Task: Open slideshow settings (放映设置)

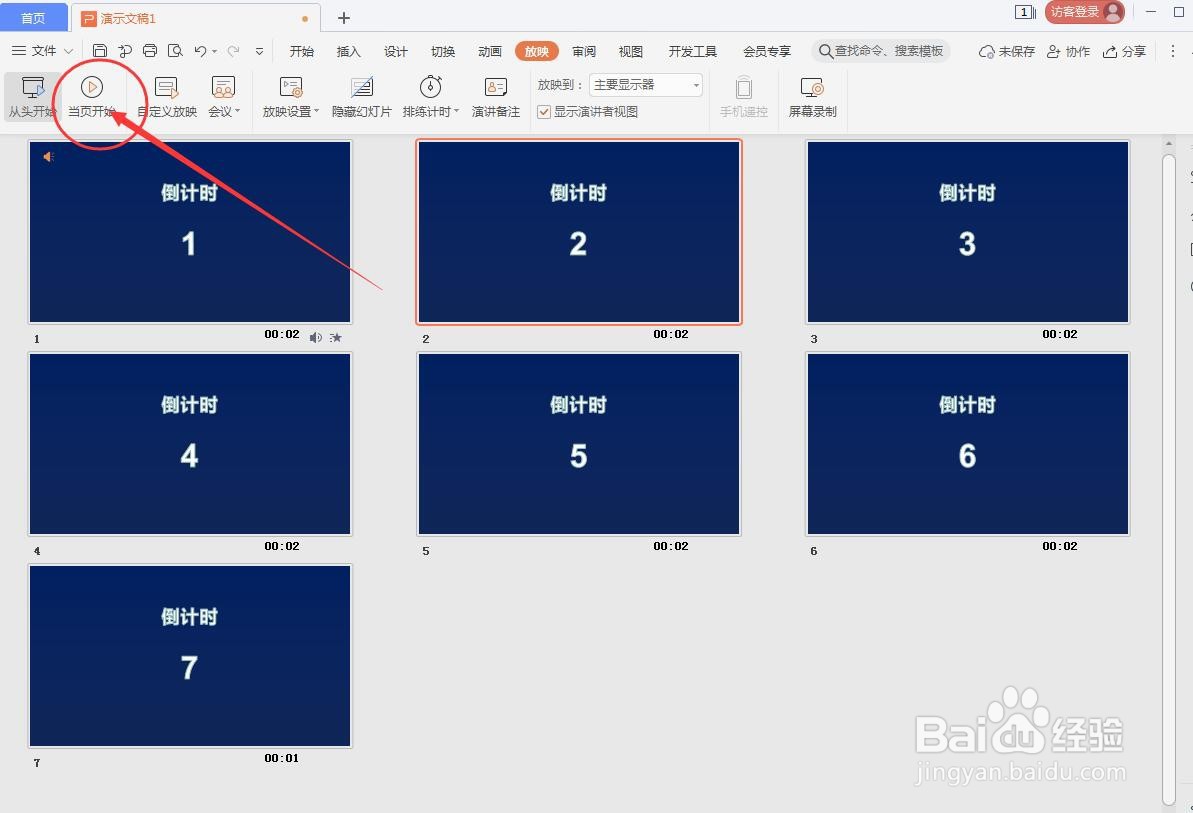Action: point(291,97)
